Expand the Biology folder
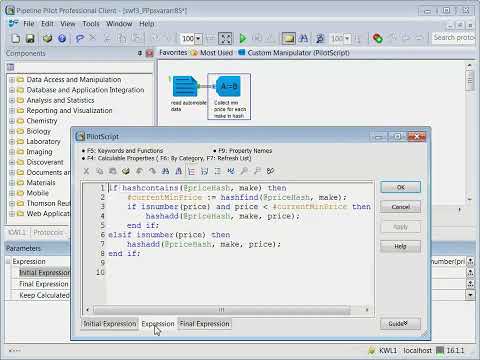Image resolution: width=480 pixels, height=360 pixels. coord(12,132)
